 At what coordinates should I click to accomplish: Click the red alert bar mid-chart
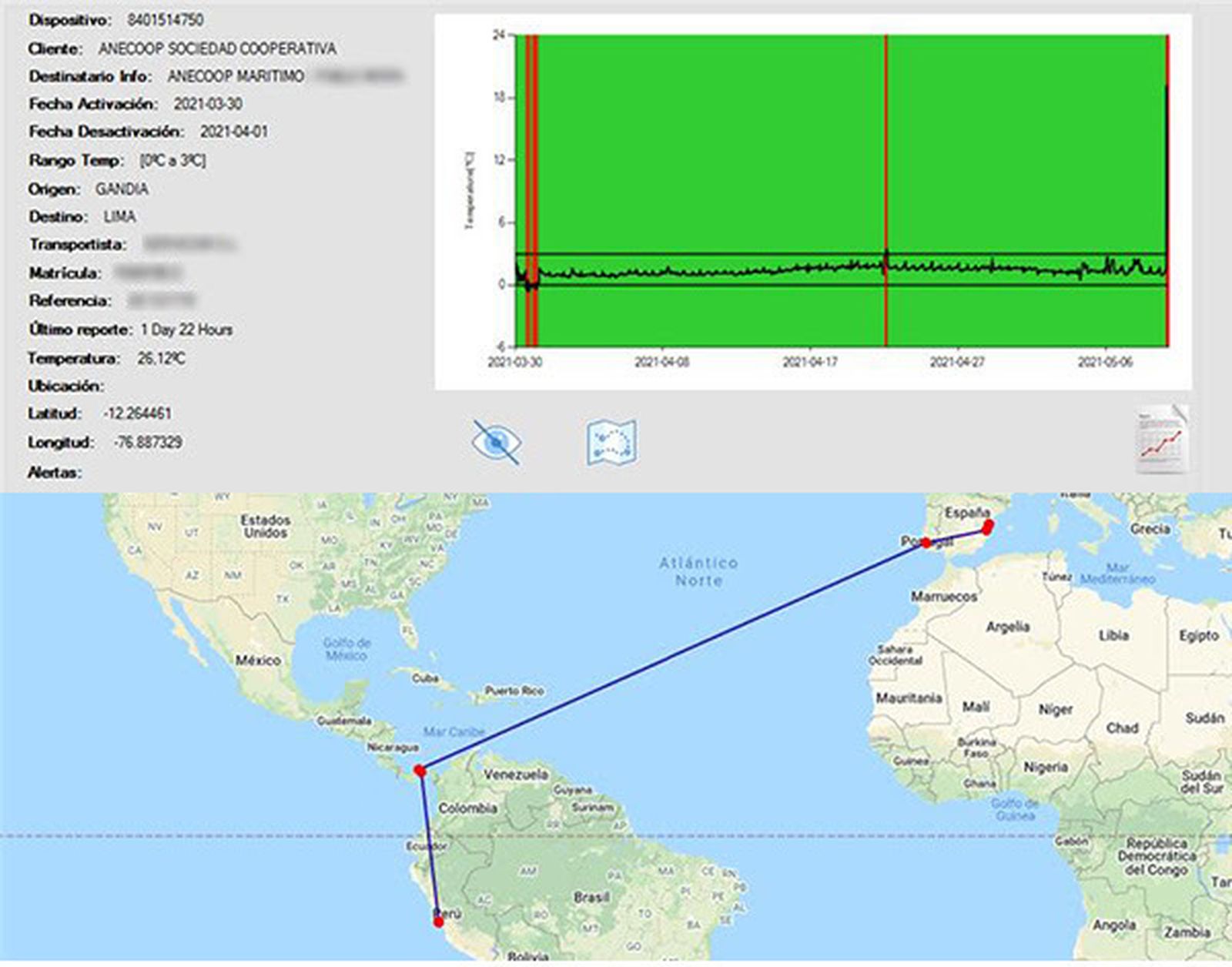click(x=886, y=154)
